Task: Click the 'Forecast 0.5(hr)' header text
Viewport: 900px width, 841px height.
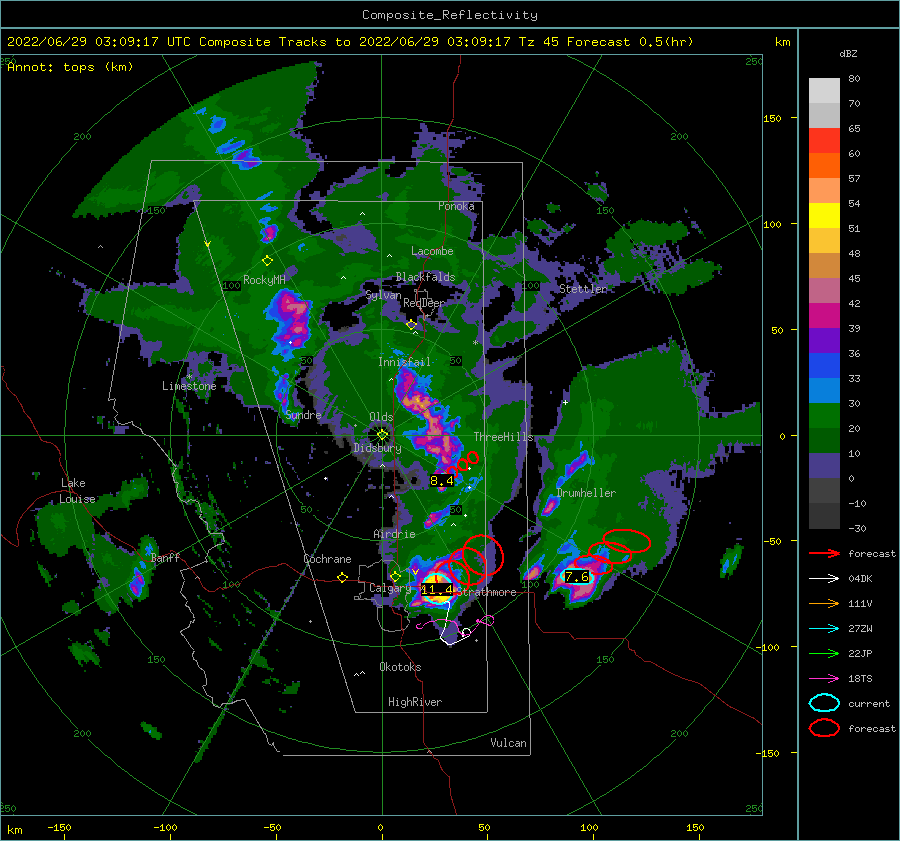Action: click(x=630, y=42)
